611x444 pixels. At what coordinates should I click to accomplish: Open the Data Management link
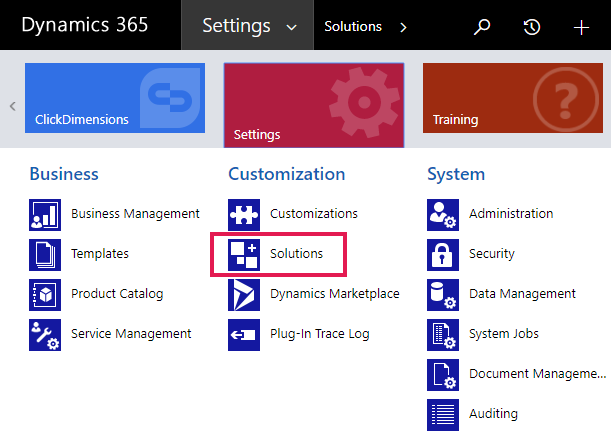(522, 294)
